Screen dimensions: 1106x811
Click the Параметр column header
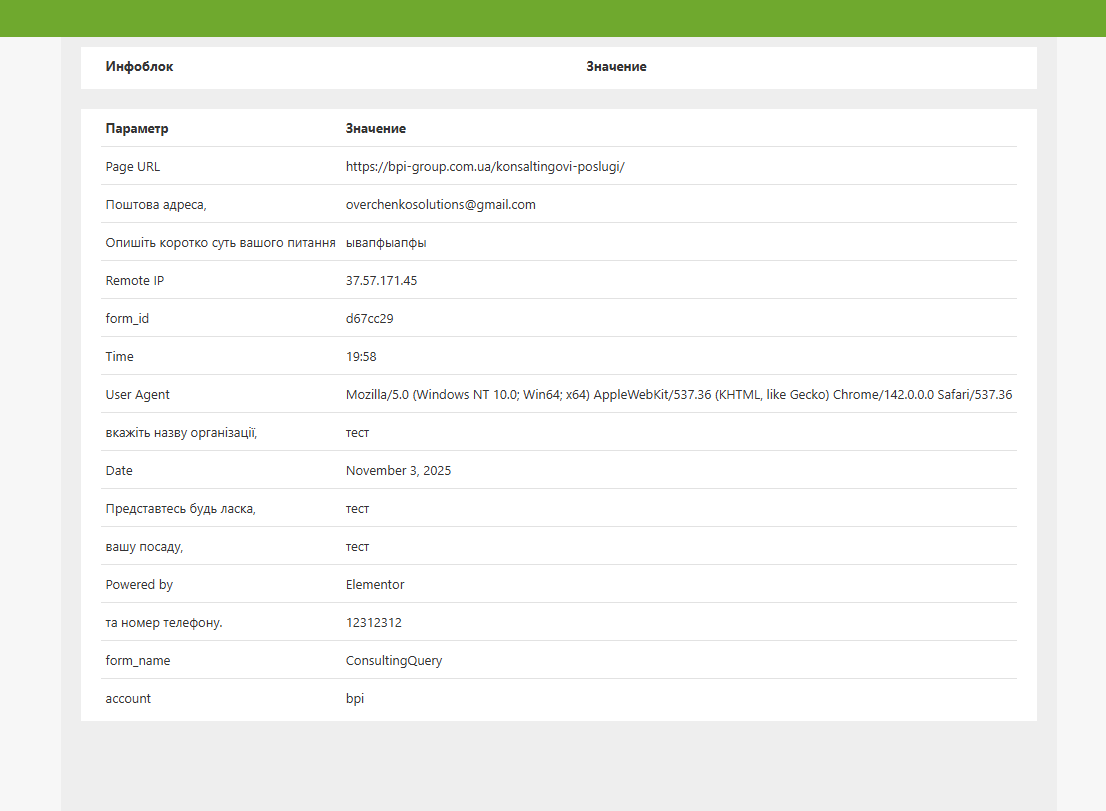(x=137, y=128)
